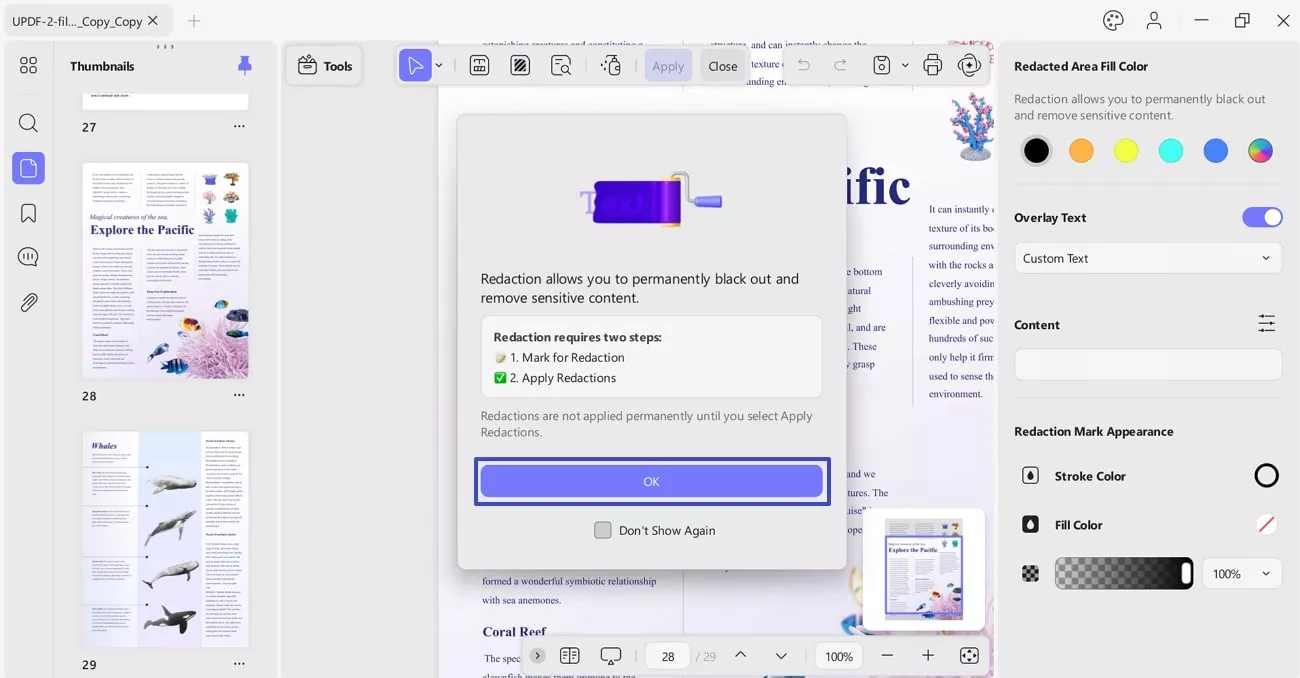1300x678 pixels.
Task: Click the floating page preview thumbnail
Action: click(923, 569)
